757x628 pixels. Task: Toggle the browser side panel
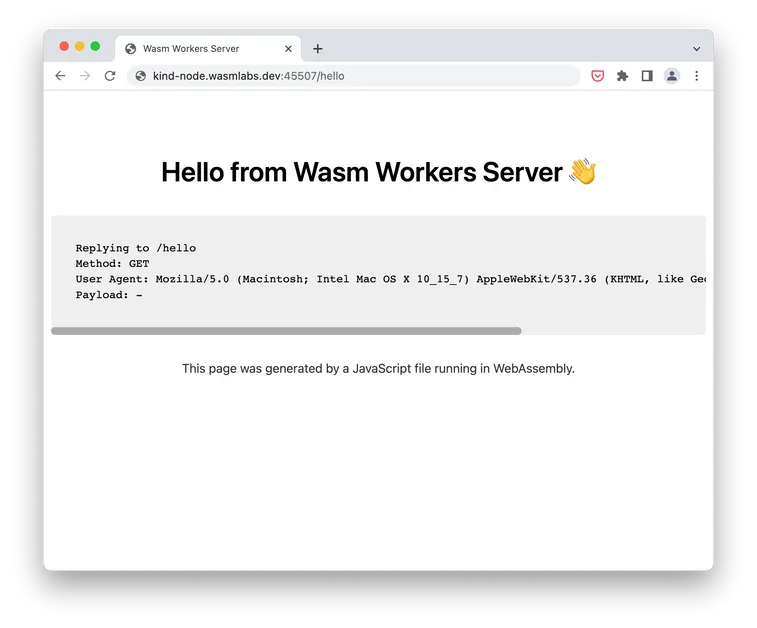(647, 76)
